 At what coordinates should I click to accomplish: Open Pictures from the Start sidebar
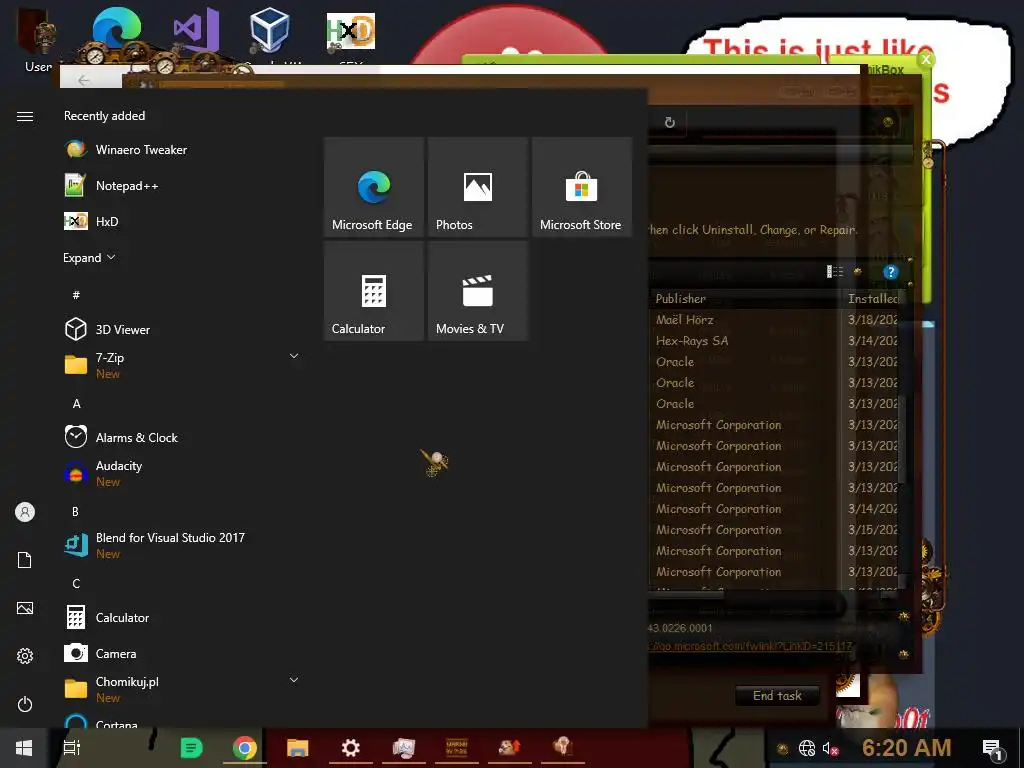(x=25, y=609)
